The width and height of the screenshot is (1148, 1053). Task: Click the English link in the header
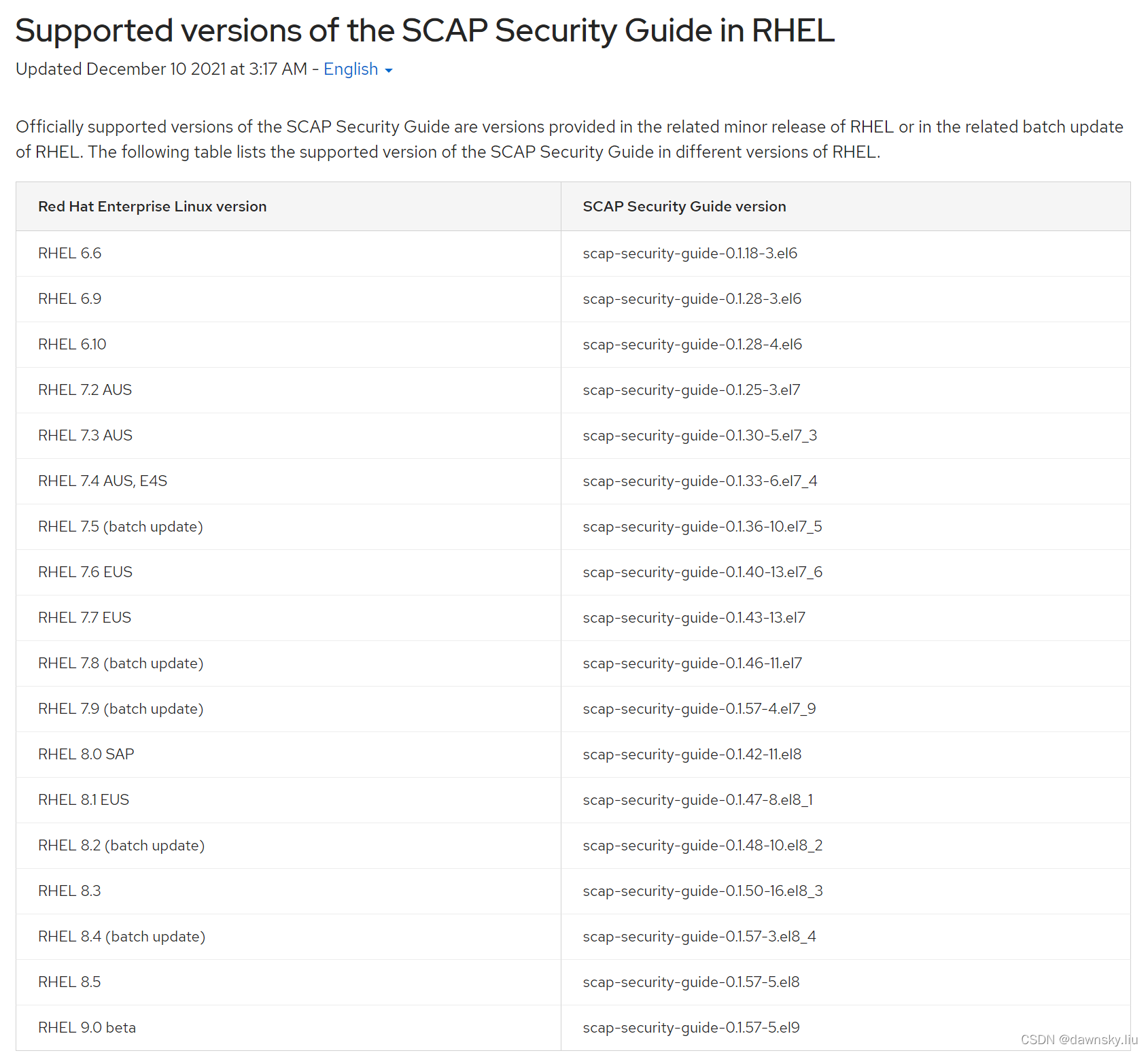point(351,69)
